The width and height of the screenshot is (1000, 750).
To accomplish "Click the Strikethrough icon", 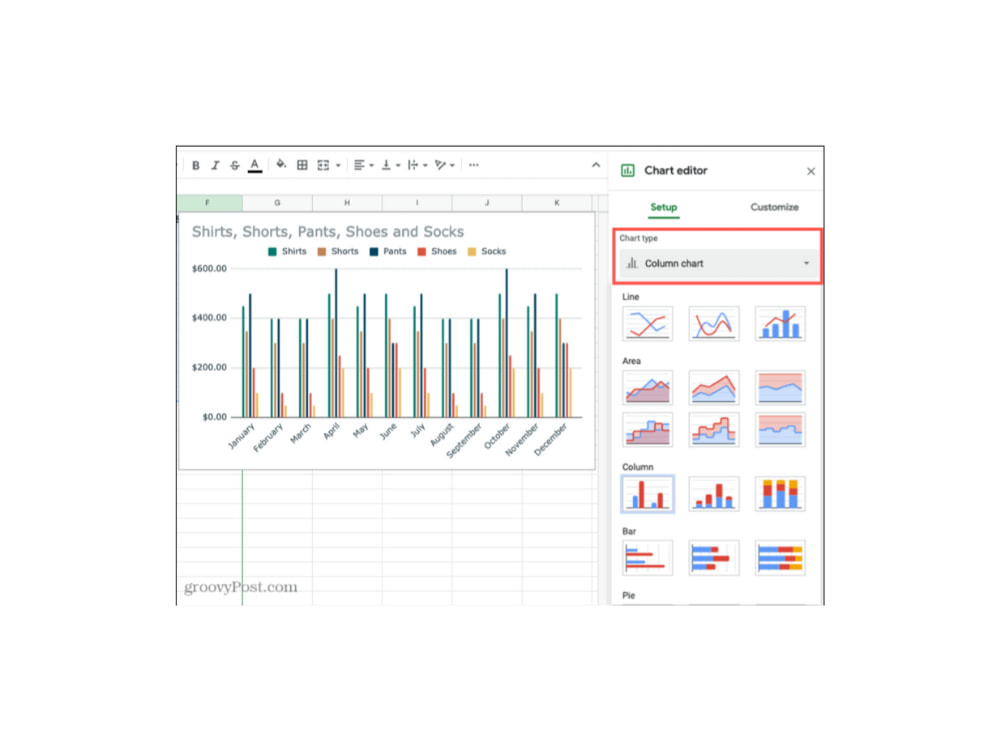I will (x=234, y=164).
